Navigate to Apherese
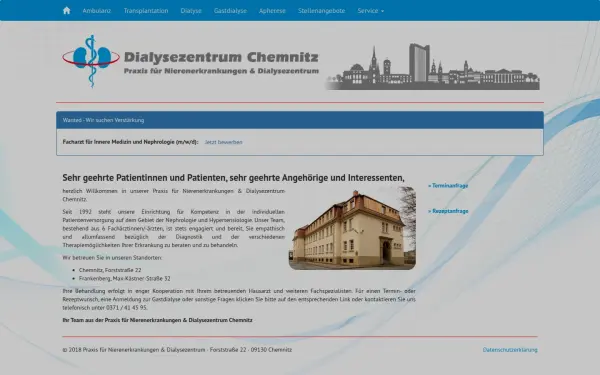Viewport: 600px width, 375px height. point(272,11)
